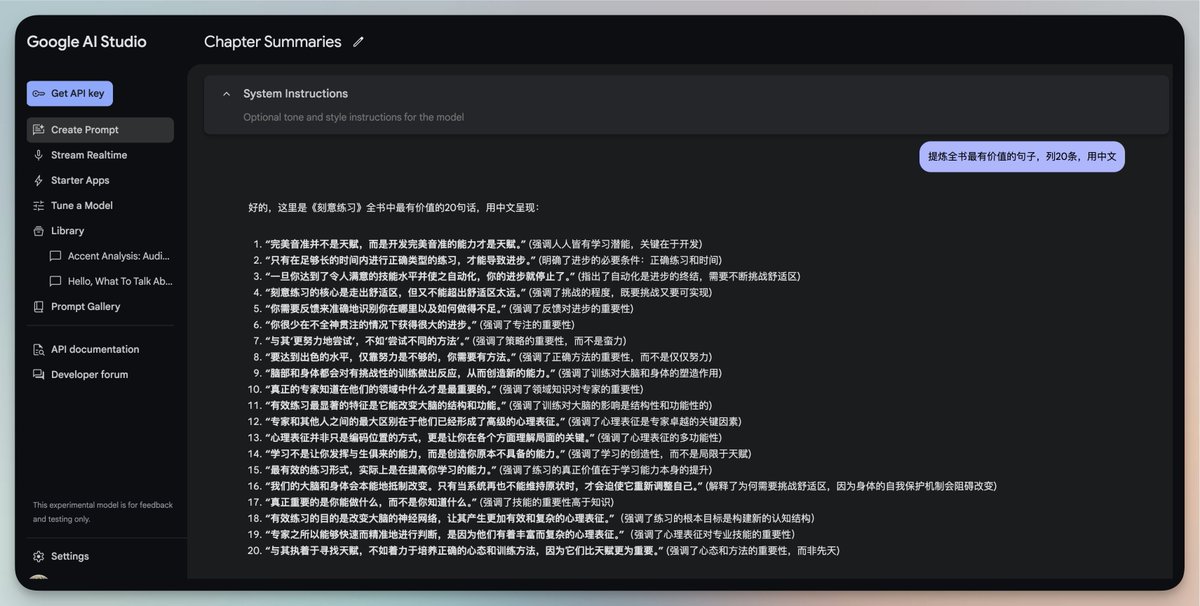Click the Tune a Model icon
Image resolution: width=1200 pixels, height=606 pixels.
point(39,205)
